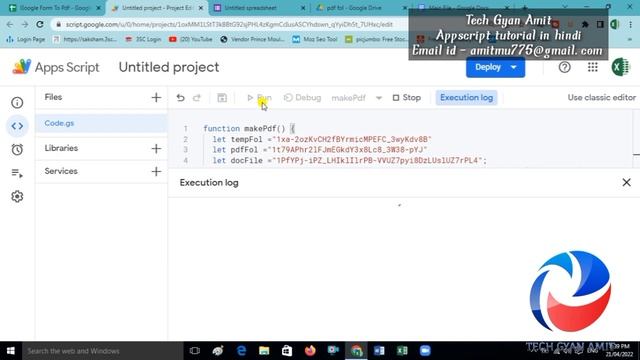Open the Overview info icon in sidebar
The image size is (640, 360).
[17, 102]
